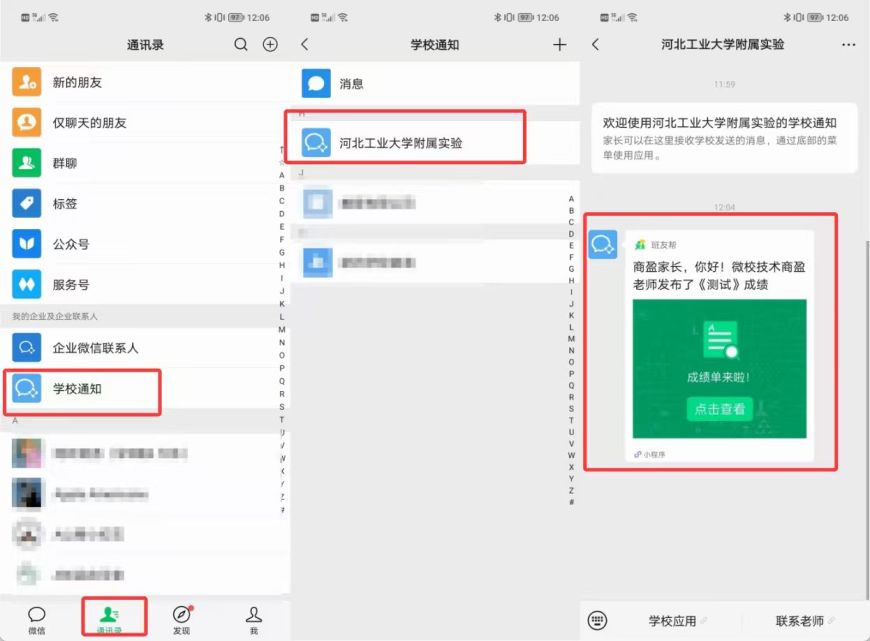The width and height of the screenshot is (870, 641).
Task: Open 企业微信联系人 contacts entry
Action: click(95, 348)
